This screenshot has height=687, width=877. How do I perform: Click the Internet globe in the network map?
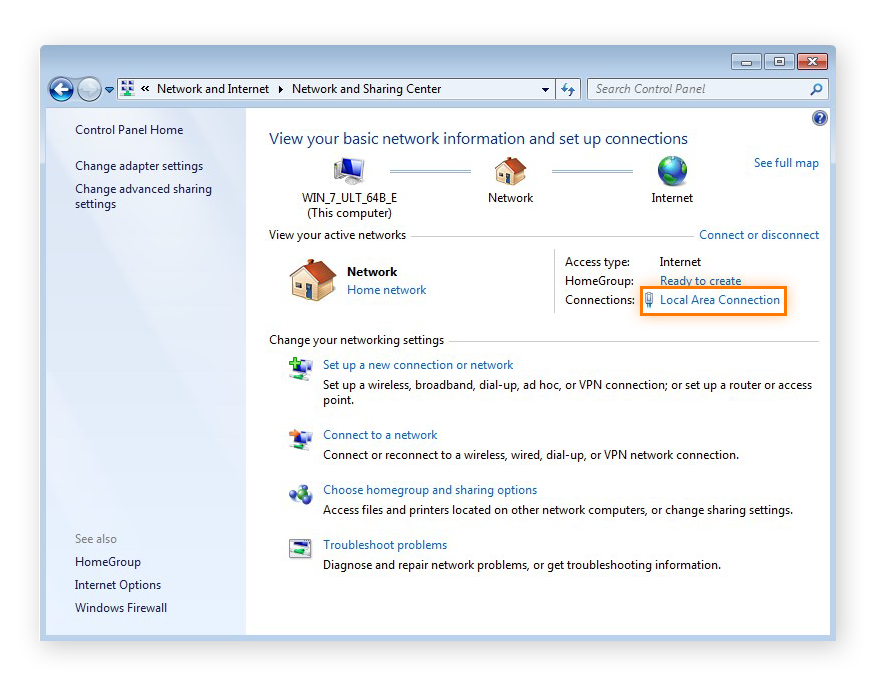(x=671, y=171)
